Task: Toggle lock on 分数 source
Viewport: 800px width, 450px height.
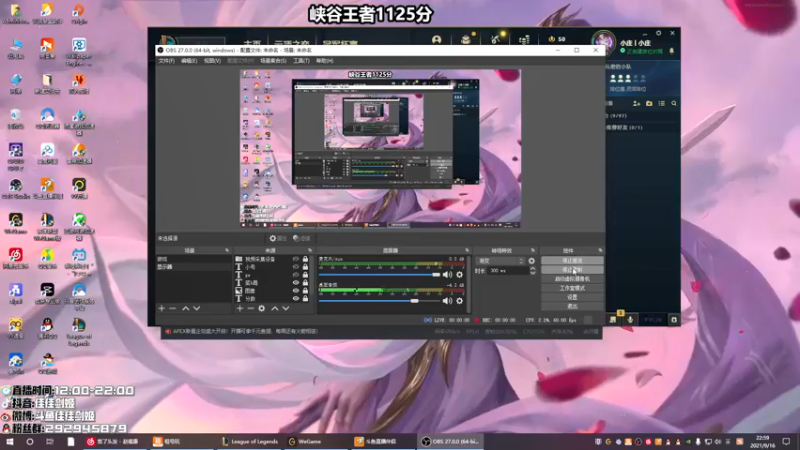Action: pyautogui.click(x=305, y=298)
